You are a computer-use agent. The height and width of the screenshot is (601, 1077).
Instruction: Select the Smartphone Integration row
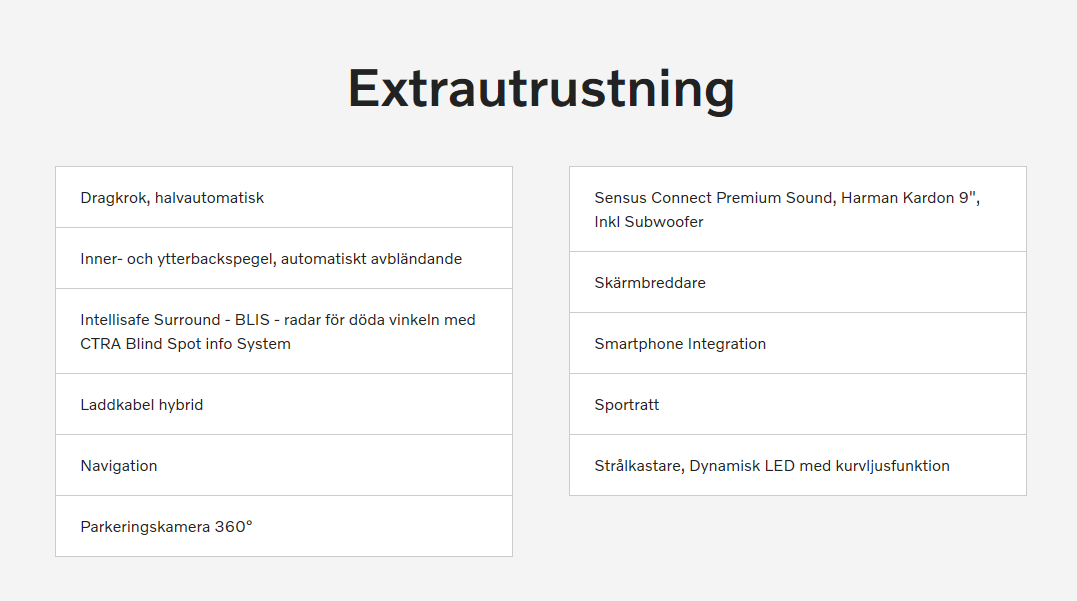click(x=797, y=343)
